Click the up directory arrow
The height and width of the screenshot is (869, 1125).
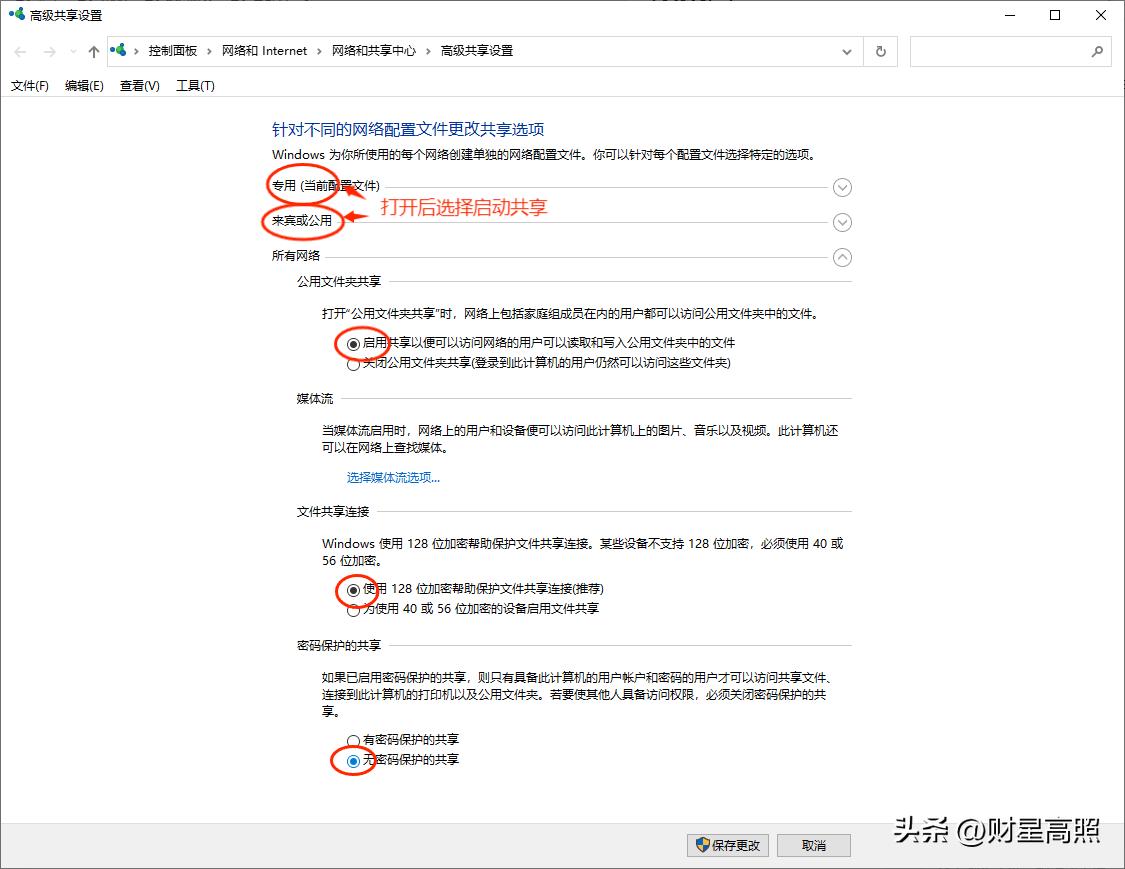pyautogui.click(x=91, y=50)
